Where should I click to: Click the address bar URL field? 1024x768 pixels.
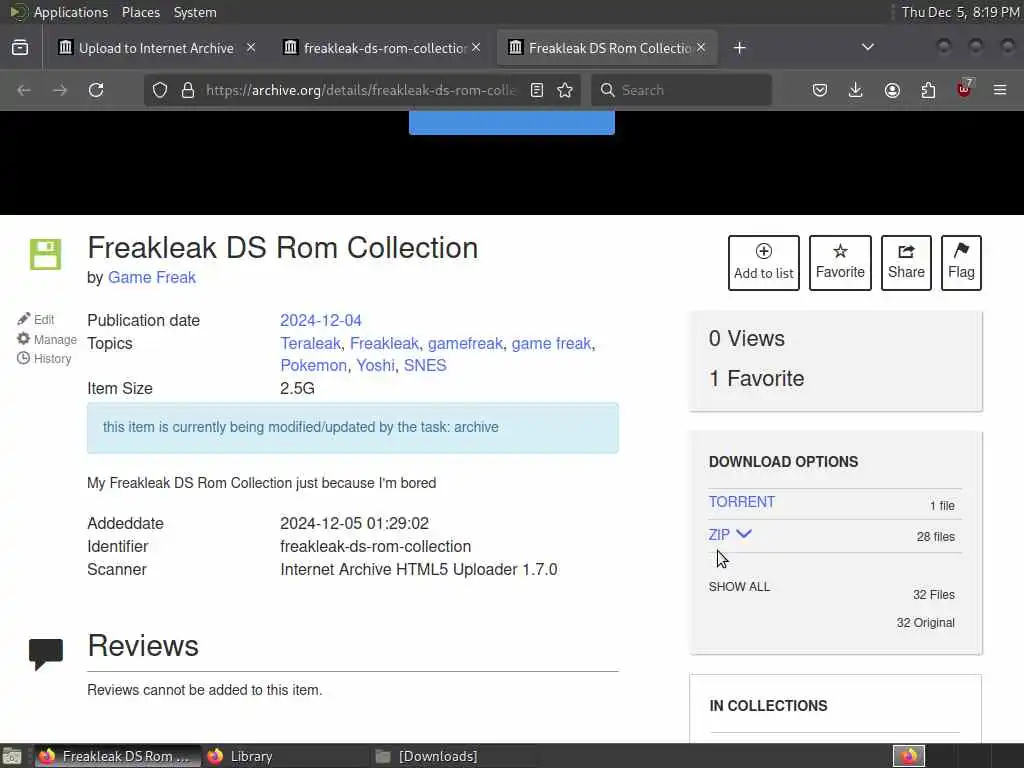360,90
